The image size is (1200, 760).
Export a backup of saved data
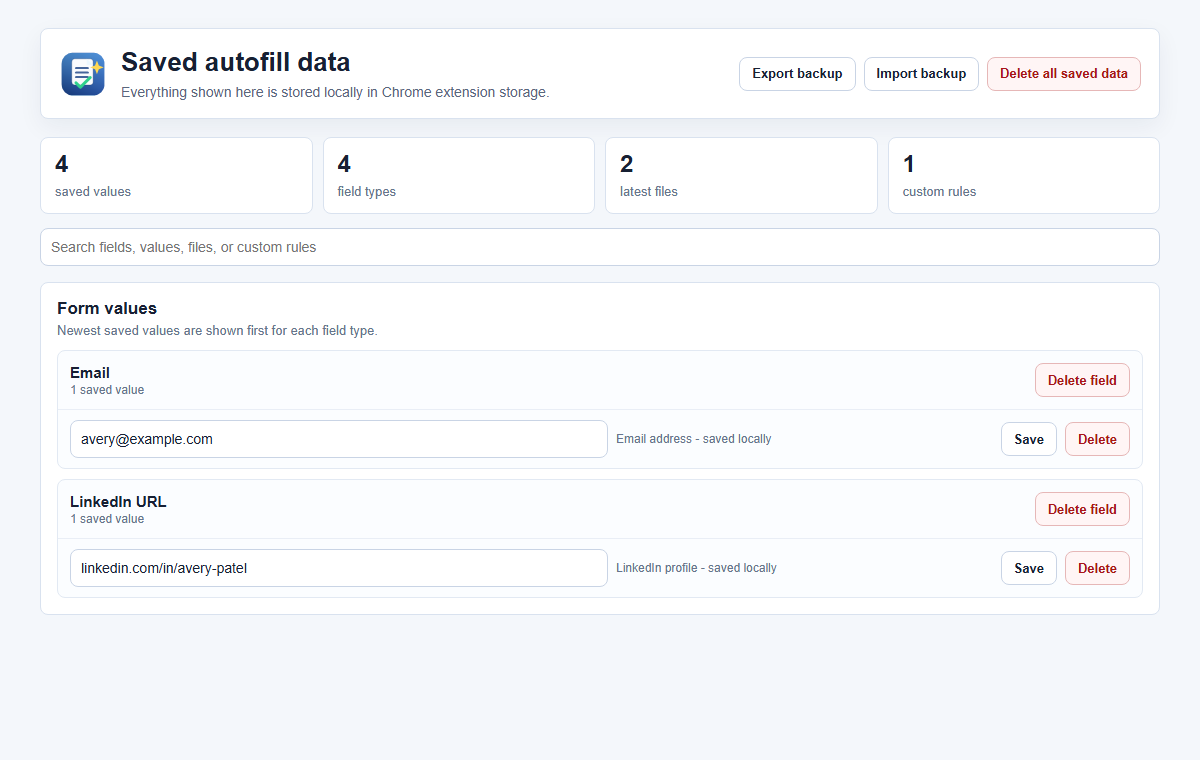797,74
